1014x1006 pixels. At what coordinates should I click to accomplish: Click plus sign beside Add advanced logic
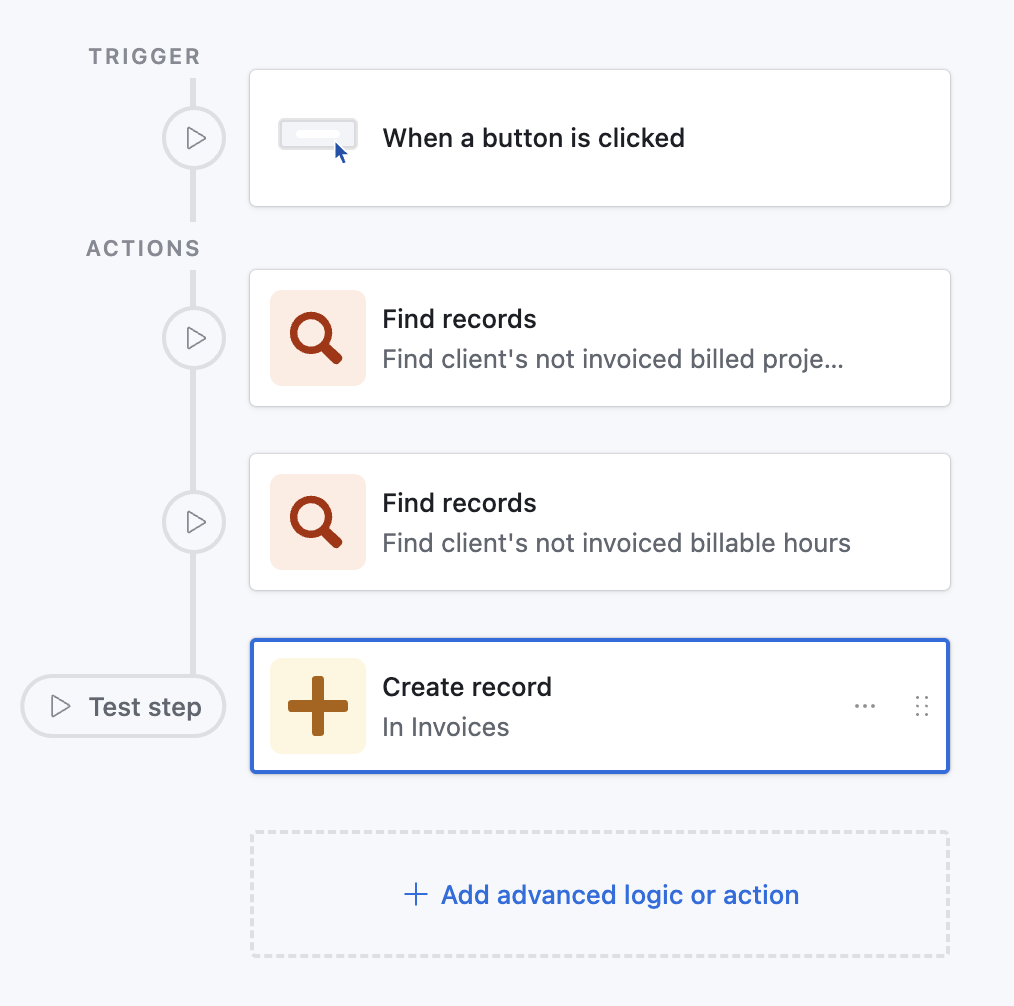(x=415, y=895)
